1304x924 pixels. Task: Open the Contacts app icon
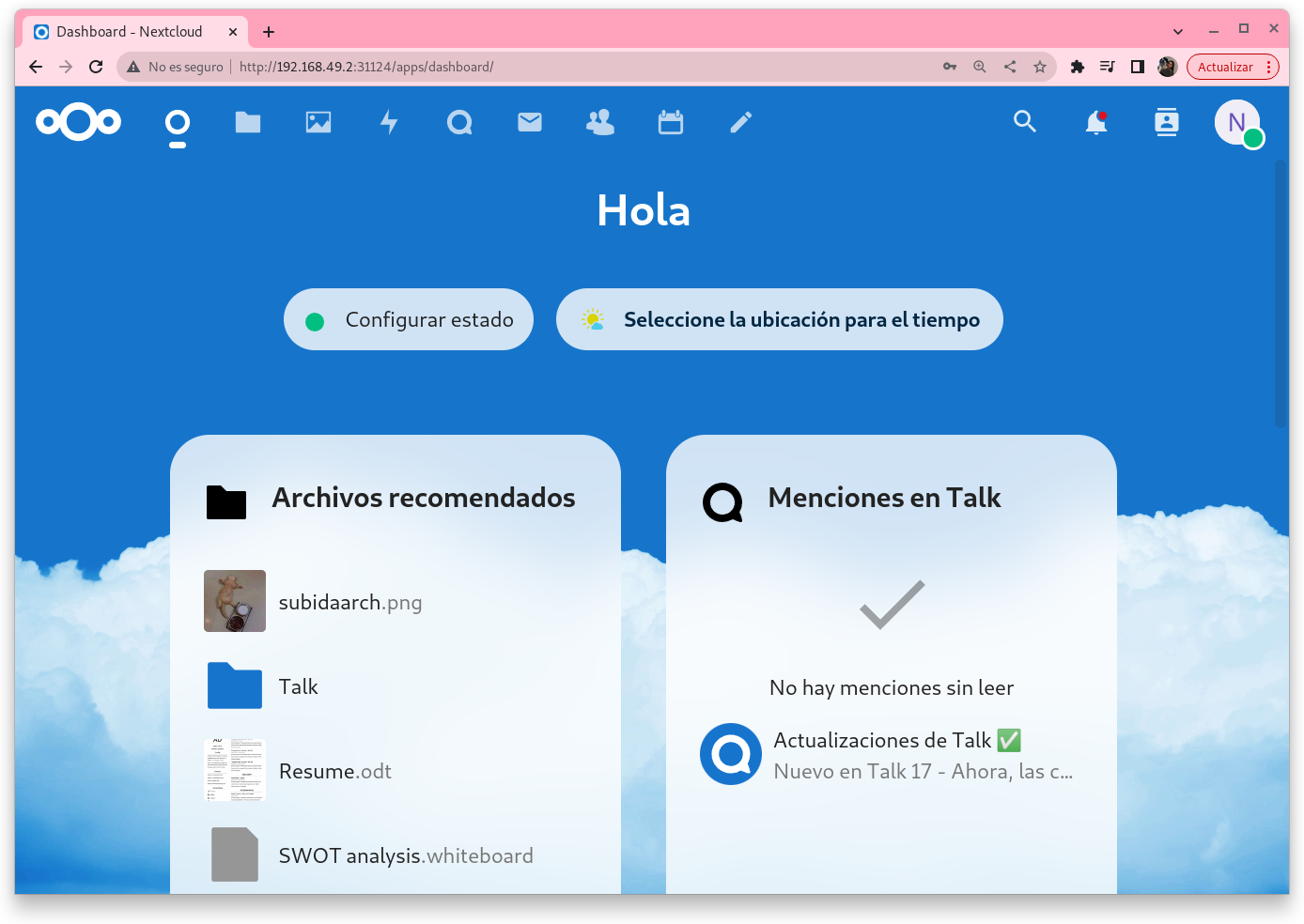coord(600,122)
